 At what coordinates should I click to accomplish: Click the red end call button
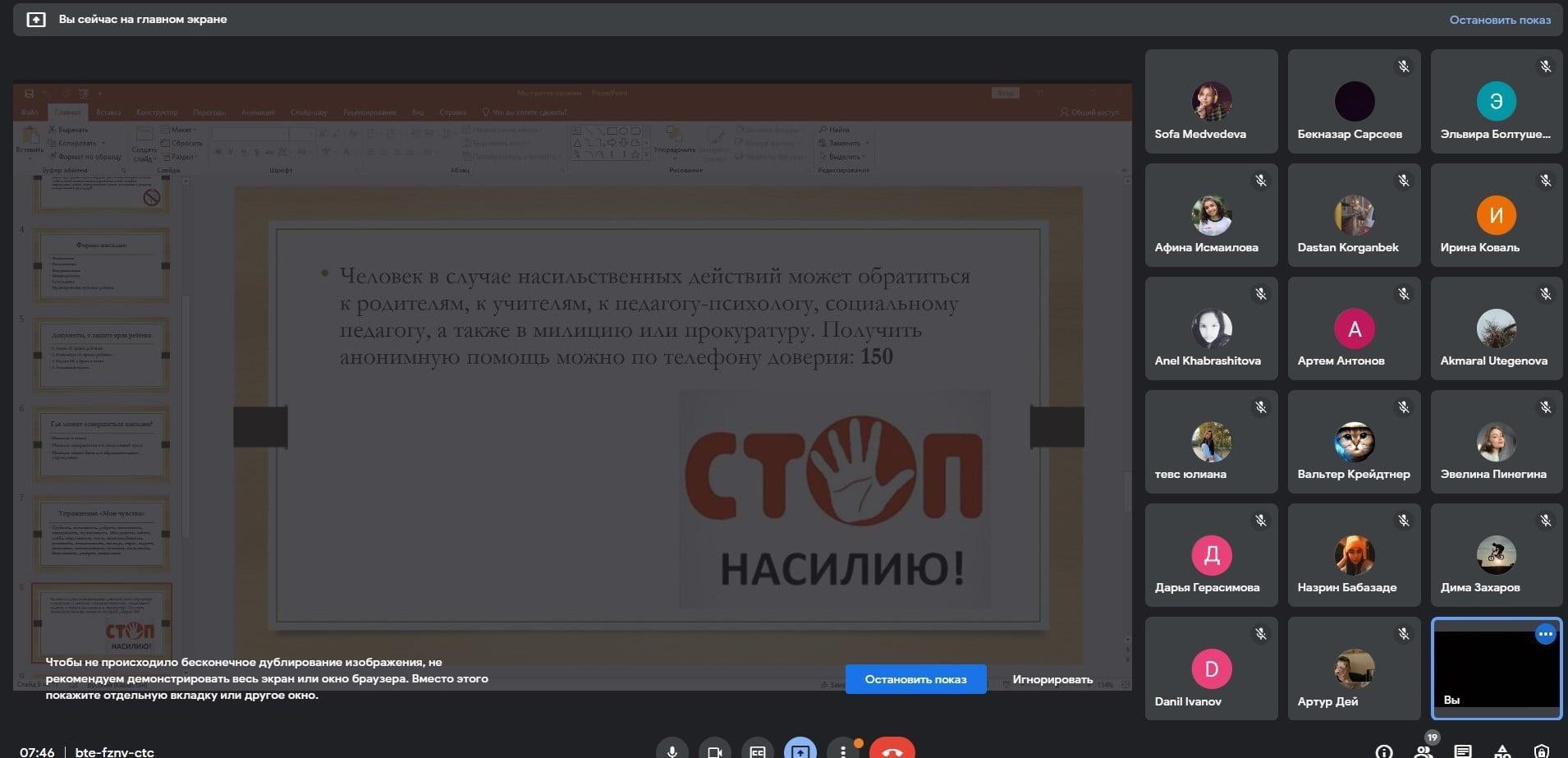pyautogui.click(x=892, y=750)
